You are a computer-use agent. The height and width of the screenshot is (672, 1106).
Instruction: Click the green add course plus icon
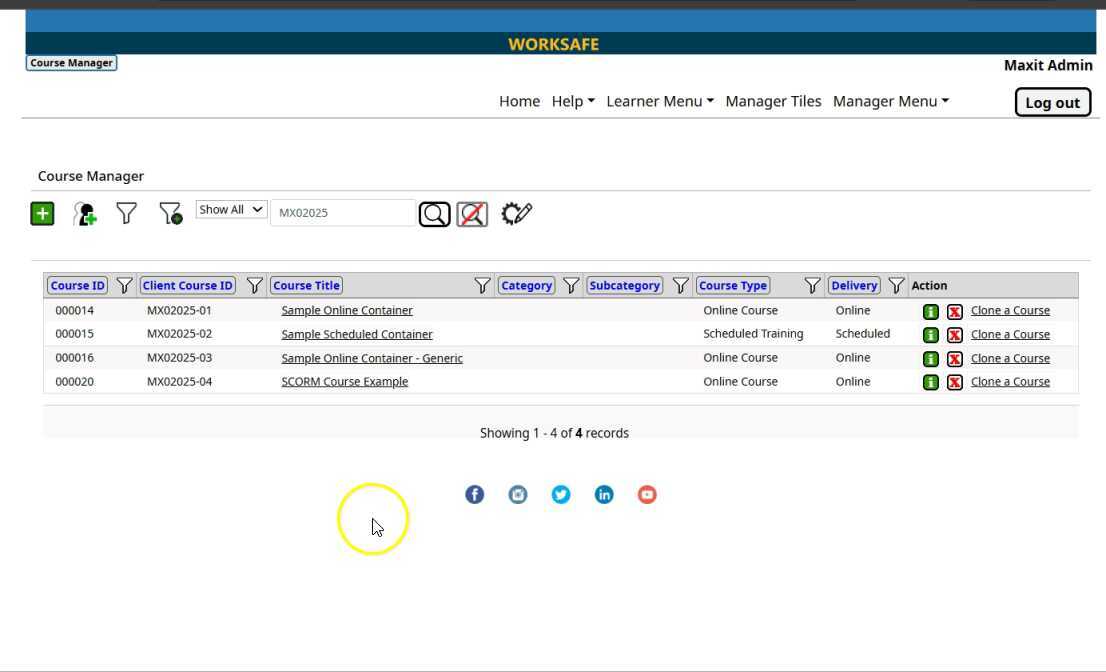[x=42, y=213]
